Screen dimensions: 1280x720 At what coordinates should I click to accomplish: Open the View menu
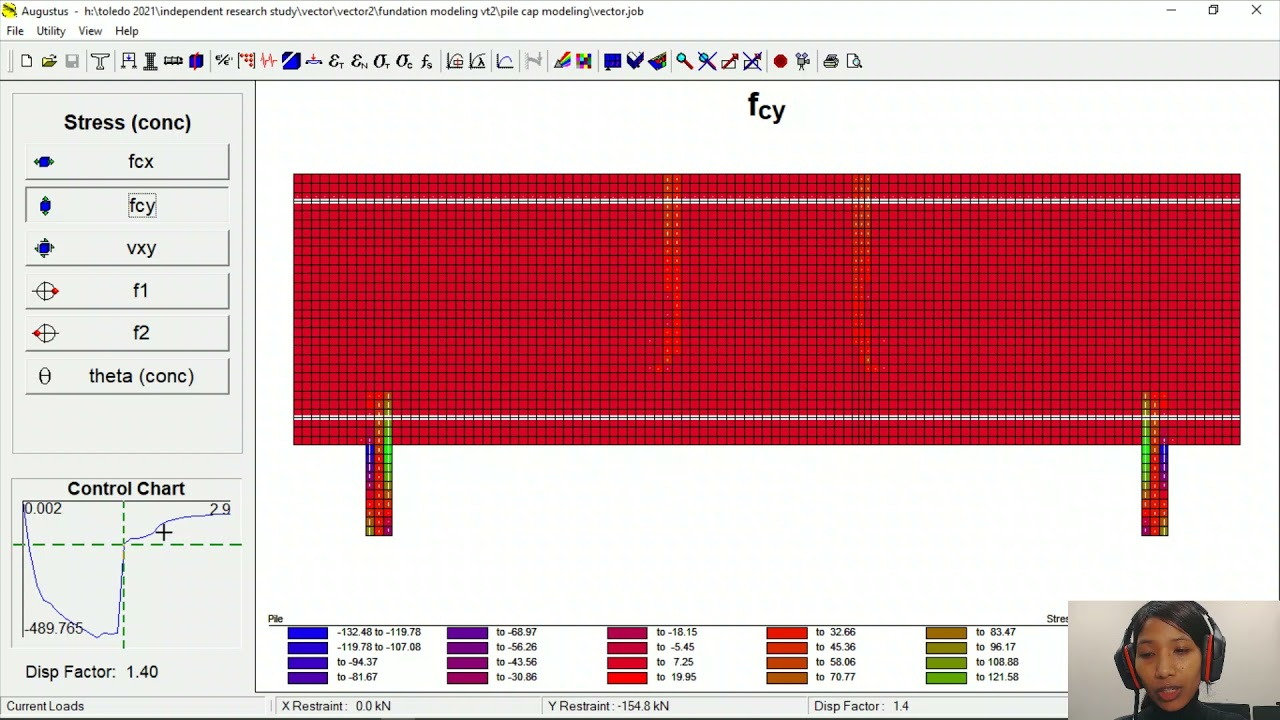coord(90,31)
